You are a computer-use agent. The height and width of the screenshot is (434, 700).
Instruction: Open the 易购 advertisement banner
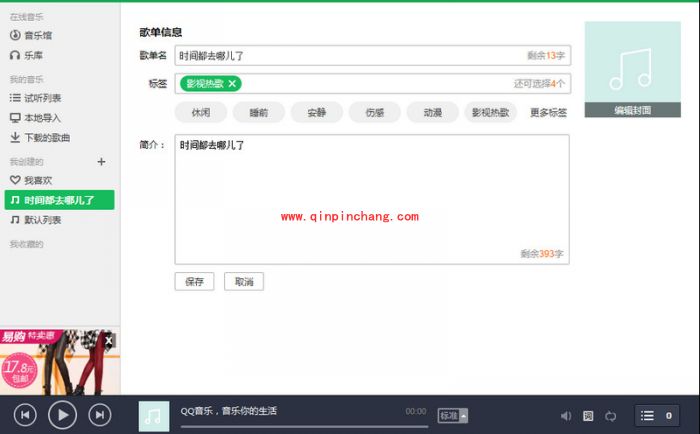60,363
